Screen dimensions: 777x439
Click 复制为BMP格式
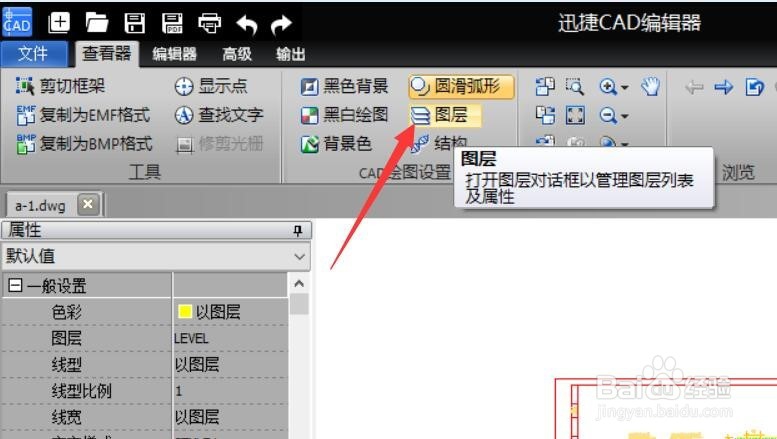84,144
